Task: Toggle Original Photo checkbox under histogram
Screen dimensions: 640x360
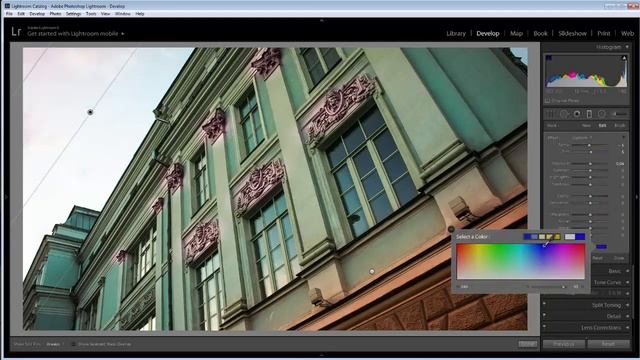Action: tap(547, 100)
